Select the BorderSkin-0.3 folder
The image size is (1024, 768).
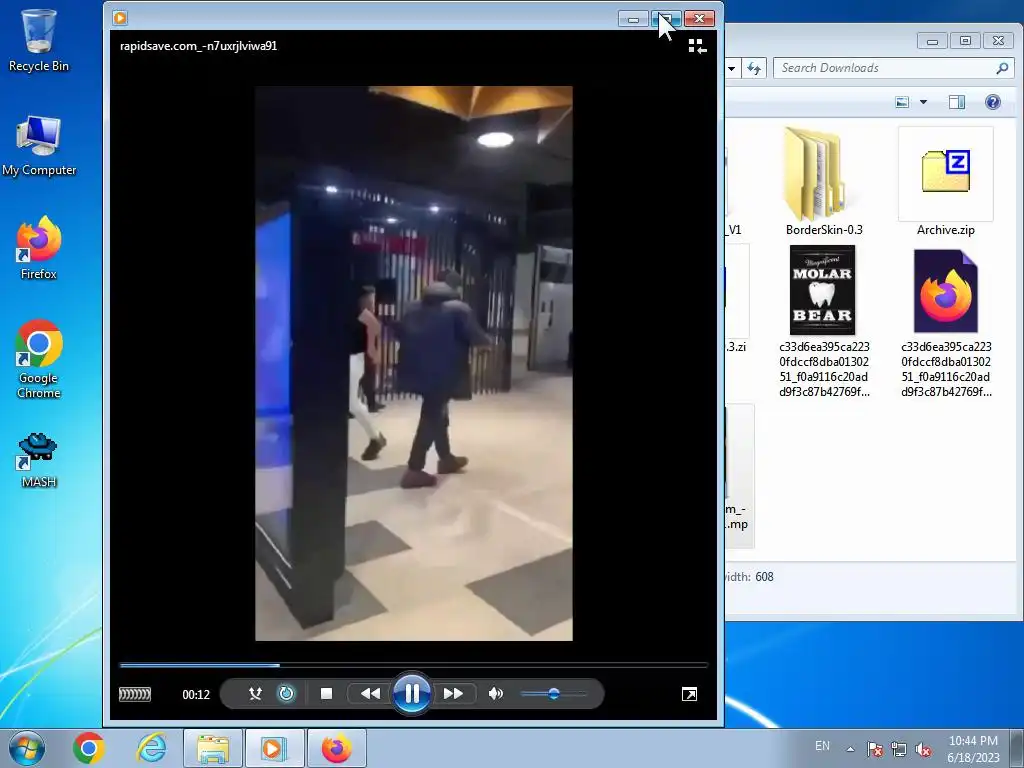click(824, 182)
